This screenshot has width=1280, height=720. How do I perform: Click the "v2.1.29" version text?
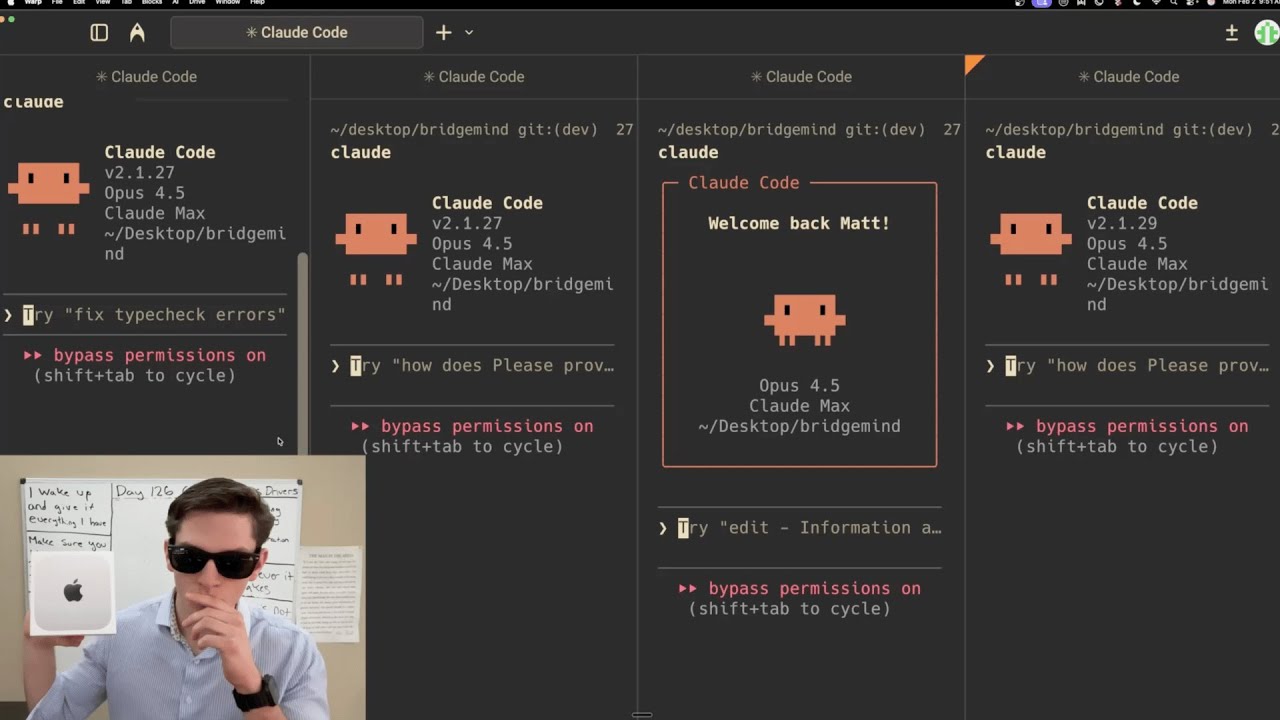point(1122,223)
